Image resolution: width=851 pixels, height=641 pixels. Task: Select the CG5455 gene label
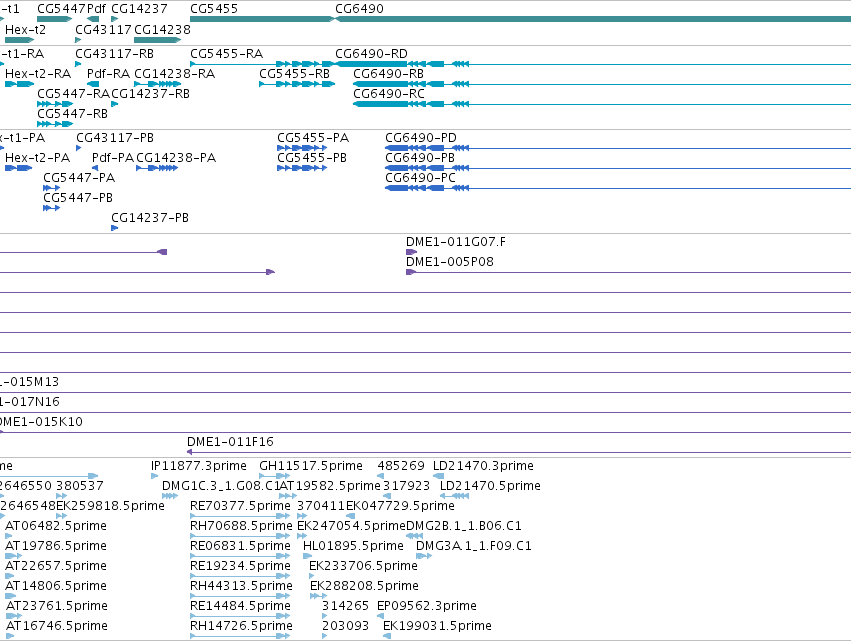[214, 9]
